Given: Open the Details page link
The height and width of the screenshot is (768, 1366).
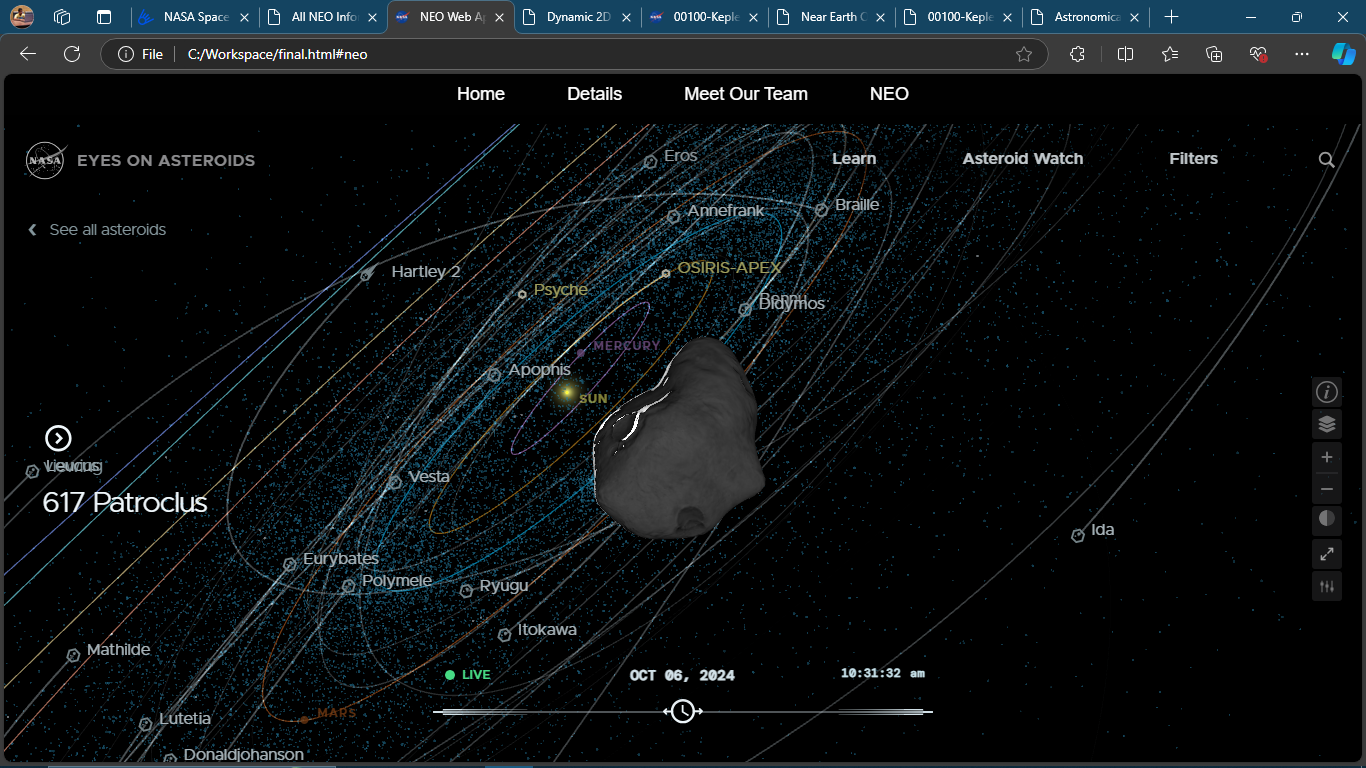Looking at the screenshot, I should 595,94.
